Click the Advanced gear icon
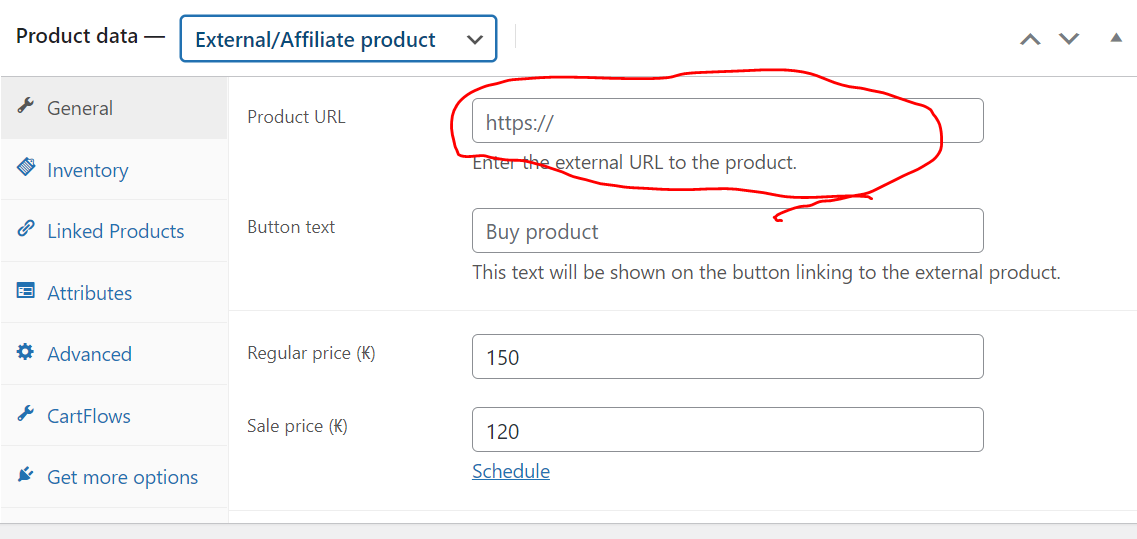This screenshot has height=539, width=1137. (x=27, y=352)
